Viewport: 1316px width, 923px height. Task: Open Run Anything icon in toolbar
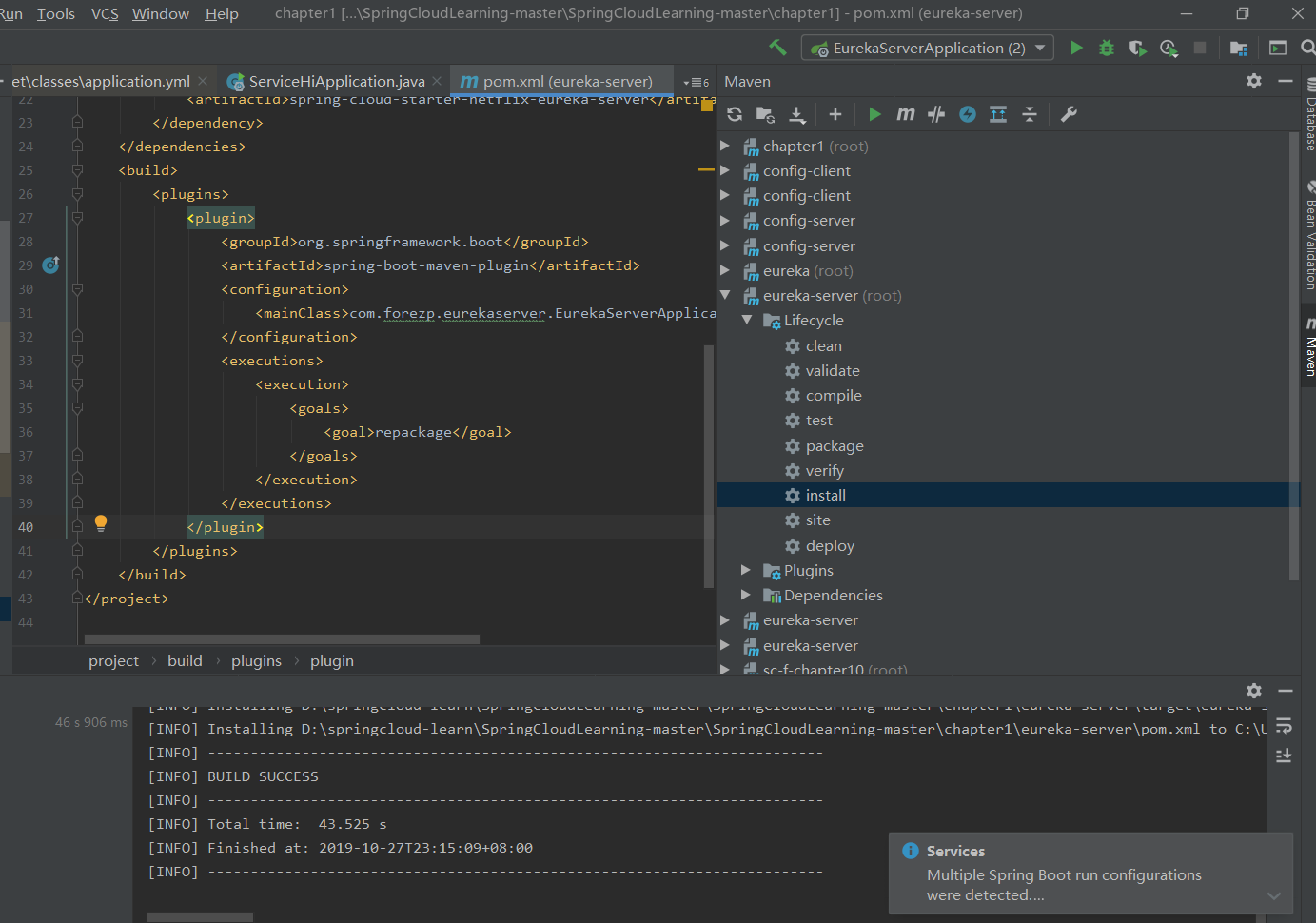(x=1278, y=48)
